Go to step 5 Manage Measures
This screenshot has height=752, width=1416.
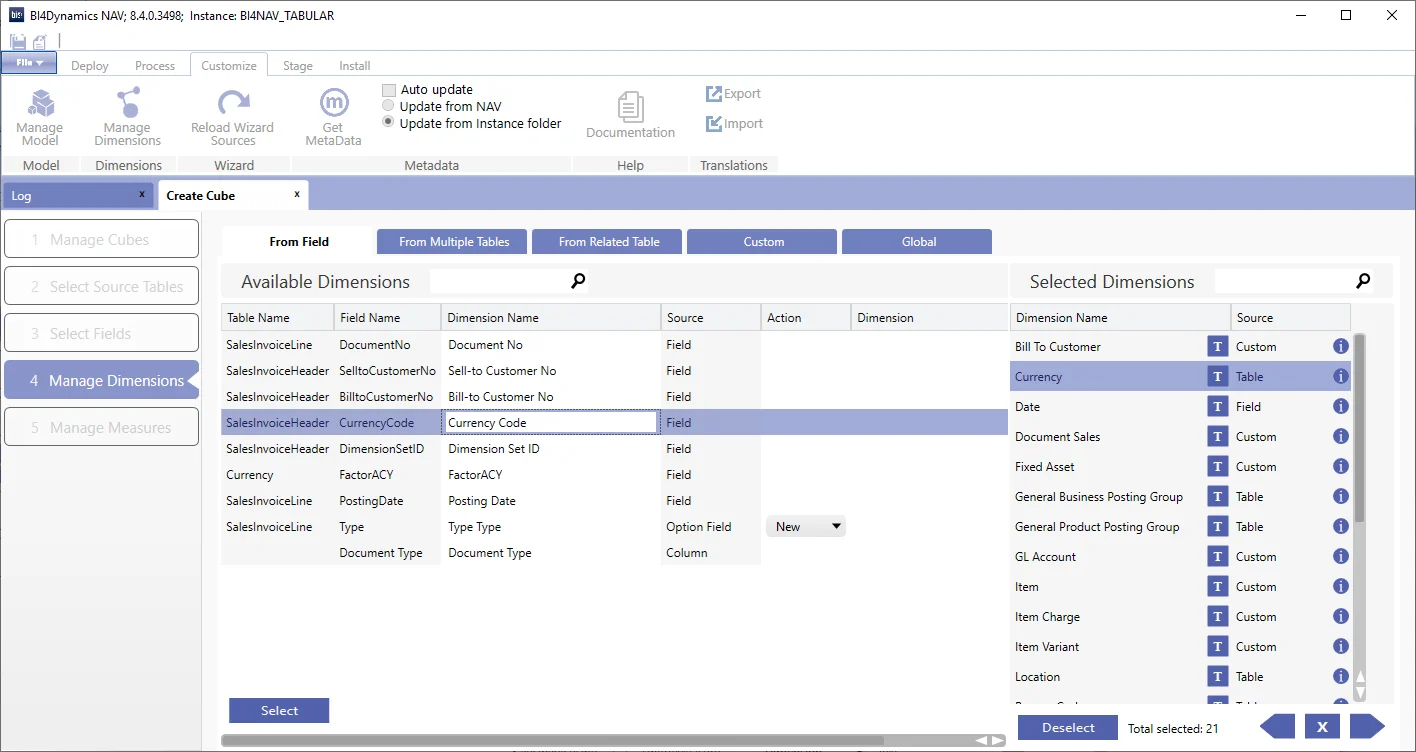[101, 427]
